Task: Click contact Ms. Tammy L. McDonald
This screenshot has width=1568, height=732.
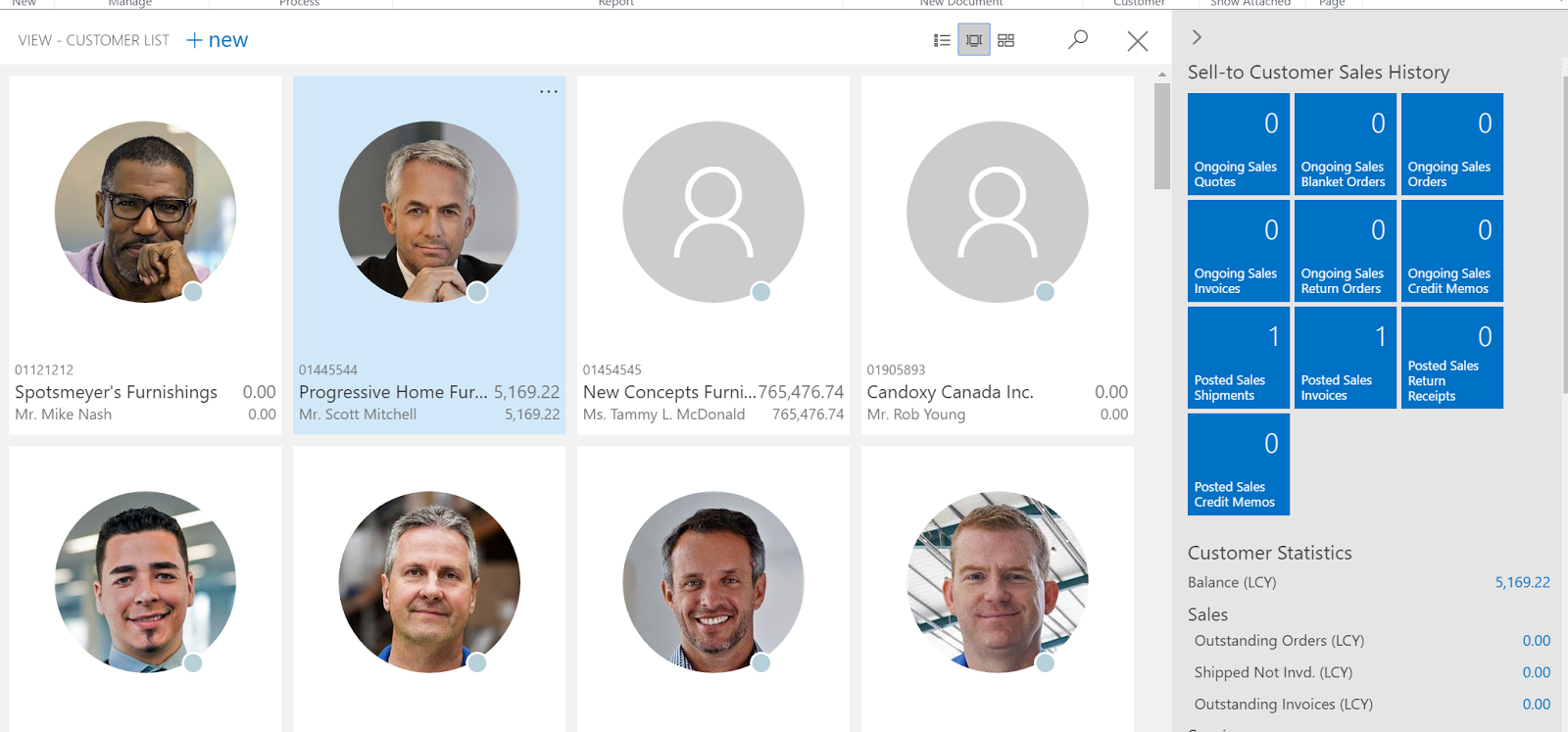Action: 663,415
